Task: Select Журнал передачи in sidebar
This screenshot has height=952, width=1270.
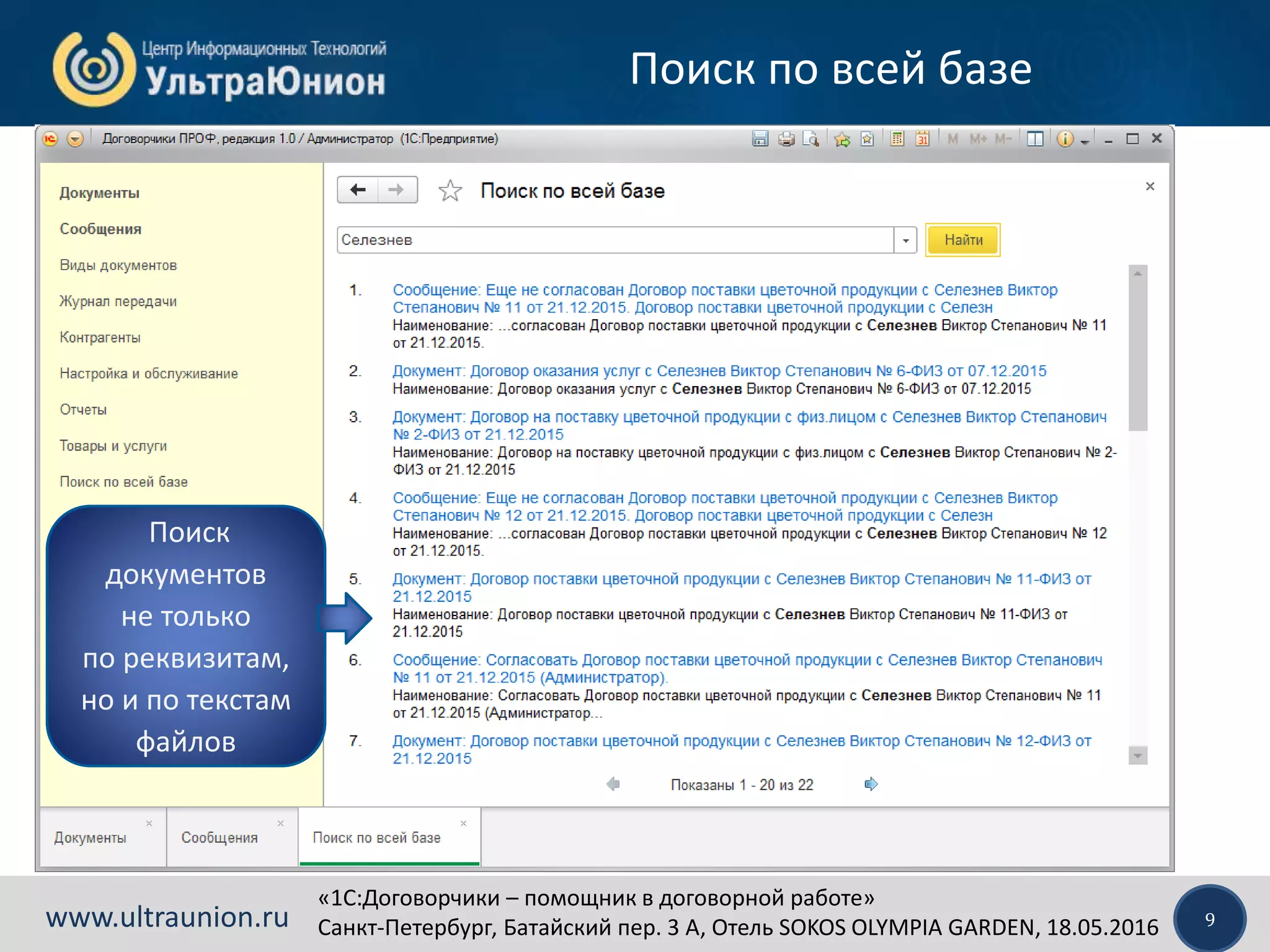Action: [x=118, y=301]
